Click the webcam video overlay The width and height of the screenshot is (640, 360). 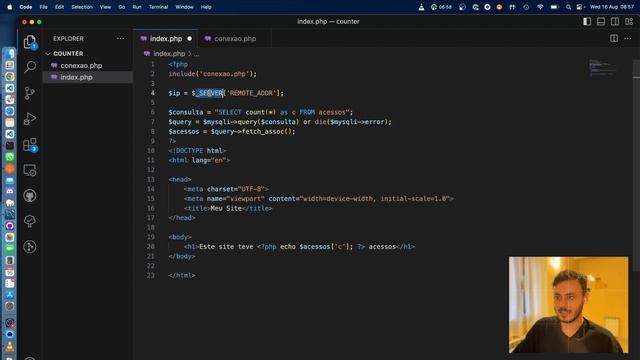569,304
